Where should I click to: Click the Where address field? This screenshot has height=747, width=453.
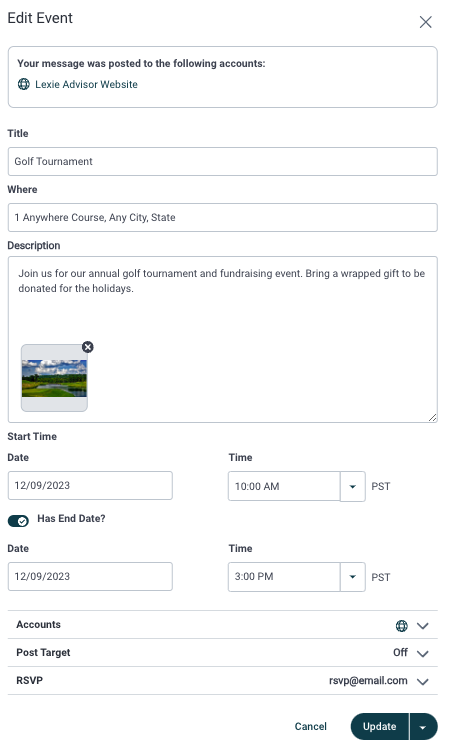pos(222,218)
